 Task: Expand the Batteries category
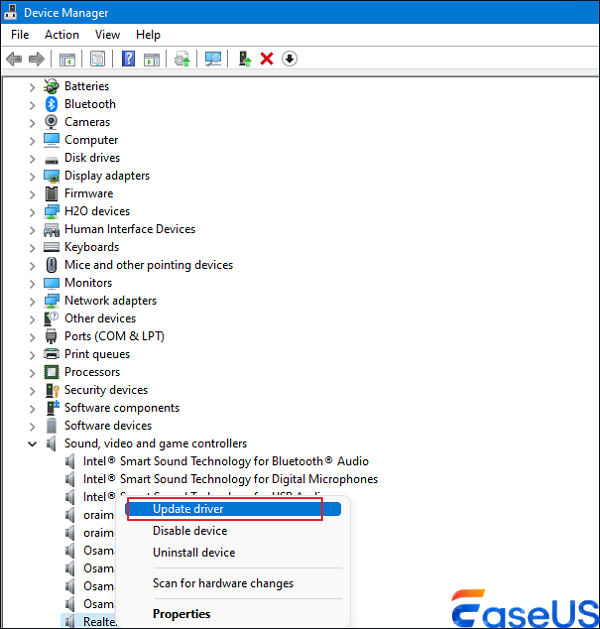(x=32, y=87)
